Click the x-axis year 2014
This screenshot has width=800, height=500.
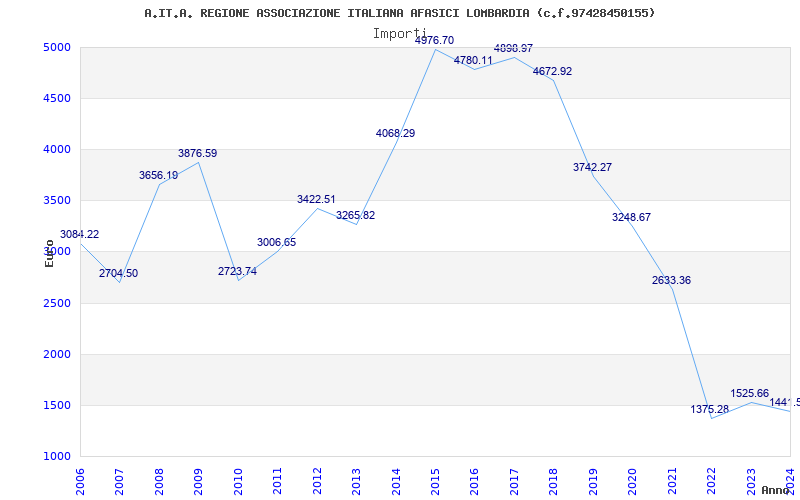pyautogui.click(x=396, y=481)
